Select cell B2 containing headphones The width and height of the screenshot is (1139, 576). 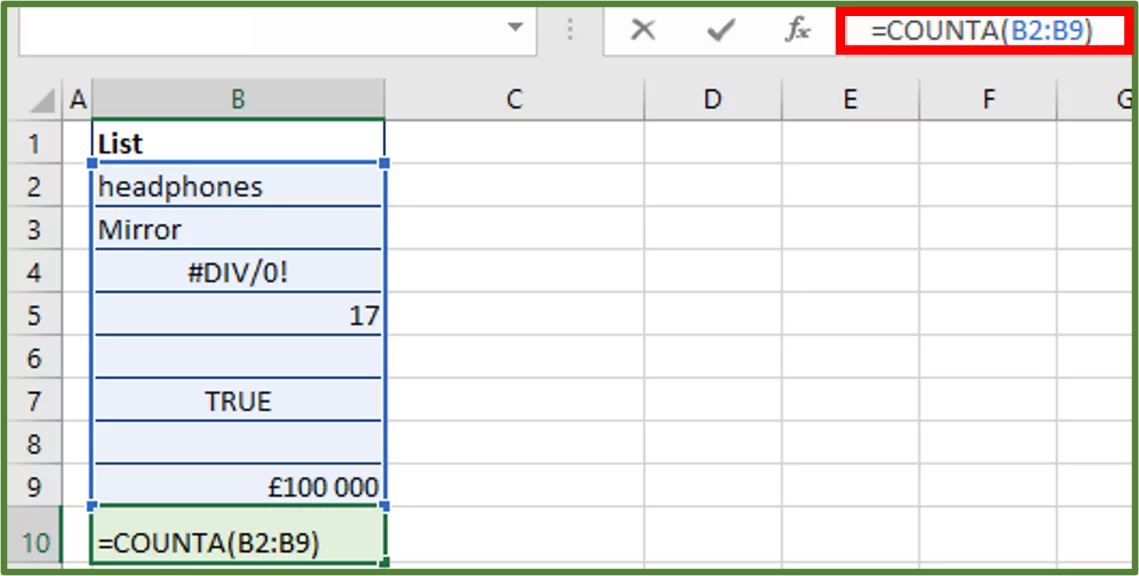[237, 186]
